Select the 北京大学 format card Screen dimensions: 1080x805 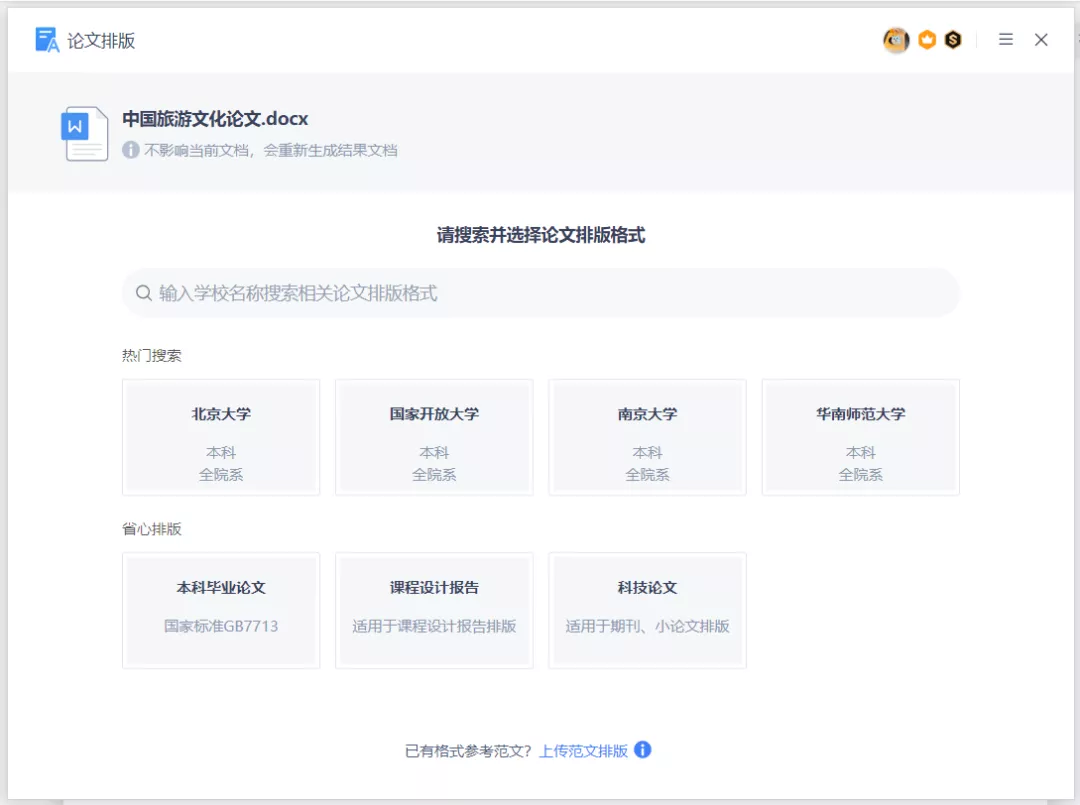click(220, 436)
